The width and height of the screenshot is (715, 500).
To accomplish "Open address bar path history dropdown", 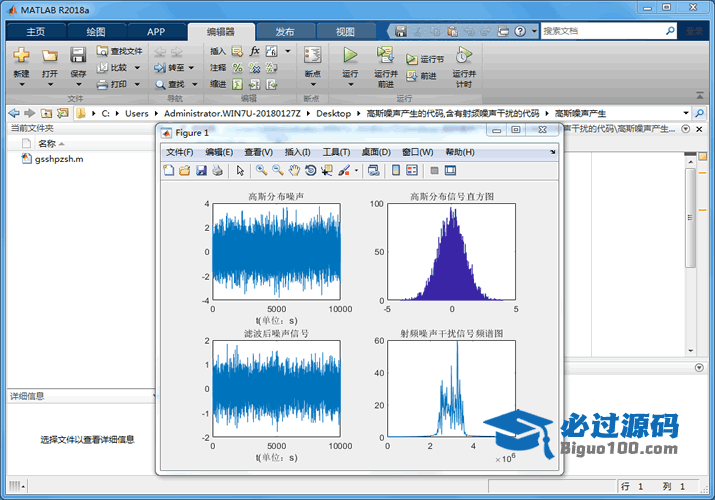I will [686, 113].
